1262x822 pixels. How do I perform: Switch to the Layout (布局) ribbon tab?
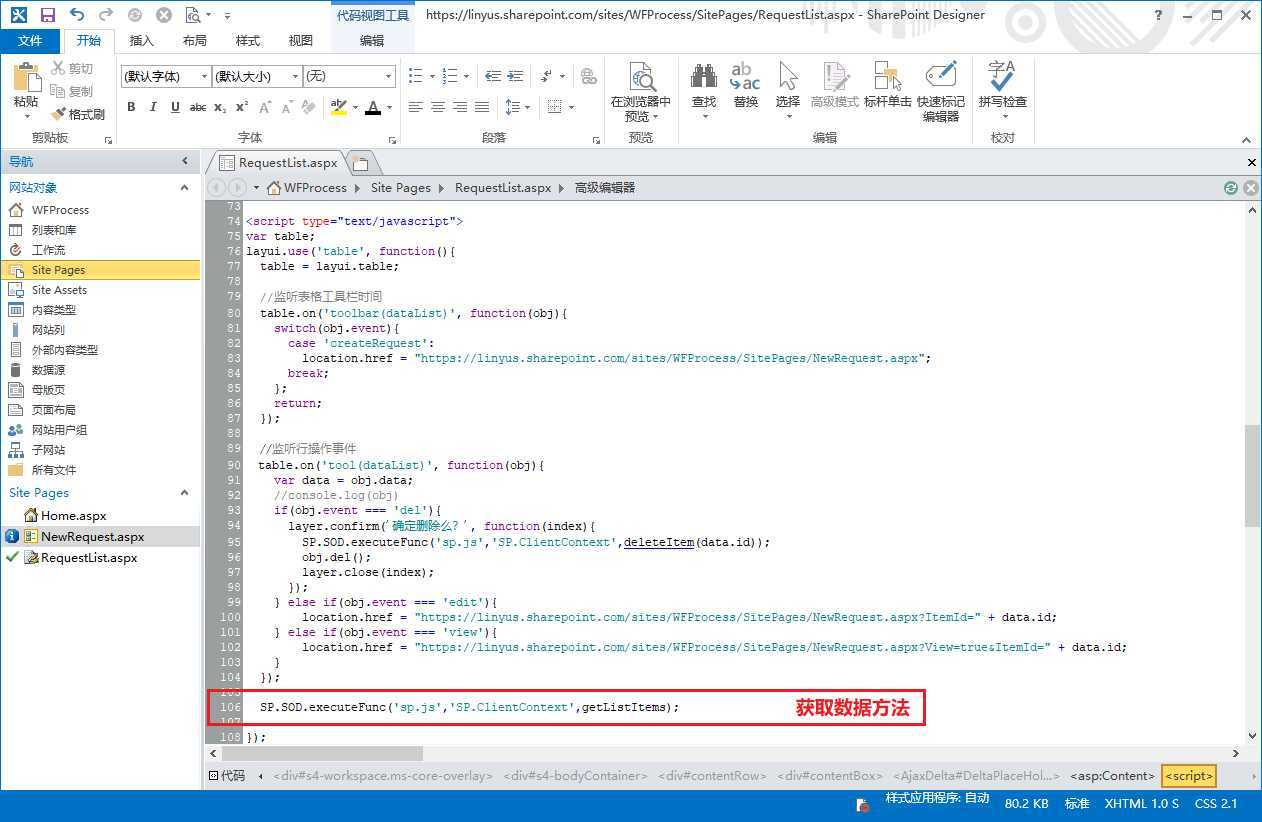point(195,41)
